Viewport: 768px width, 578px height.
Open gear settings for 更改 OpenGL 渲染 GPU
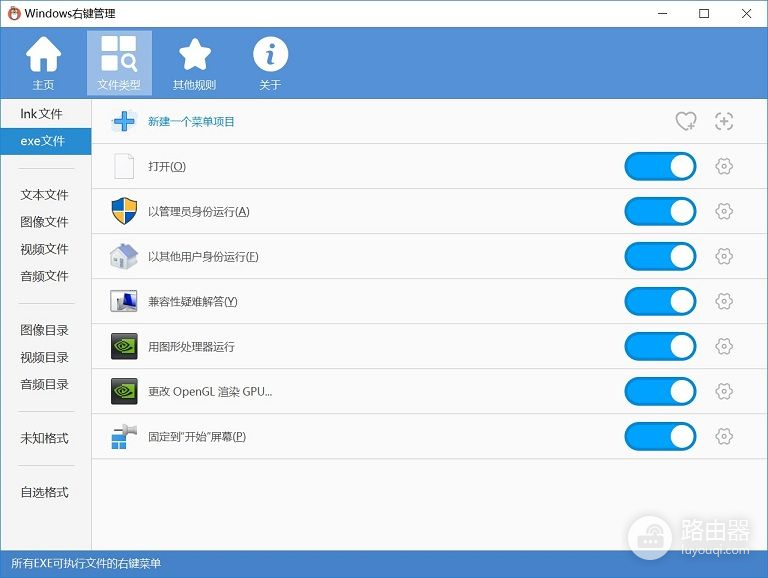(724, 391)
